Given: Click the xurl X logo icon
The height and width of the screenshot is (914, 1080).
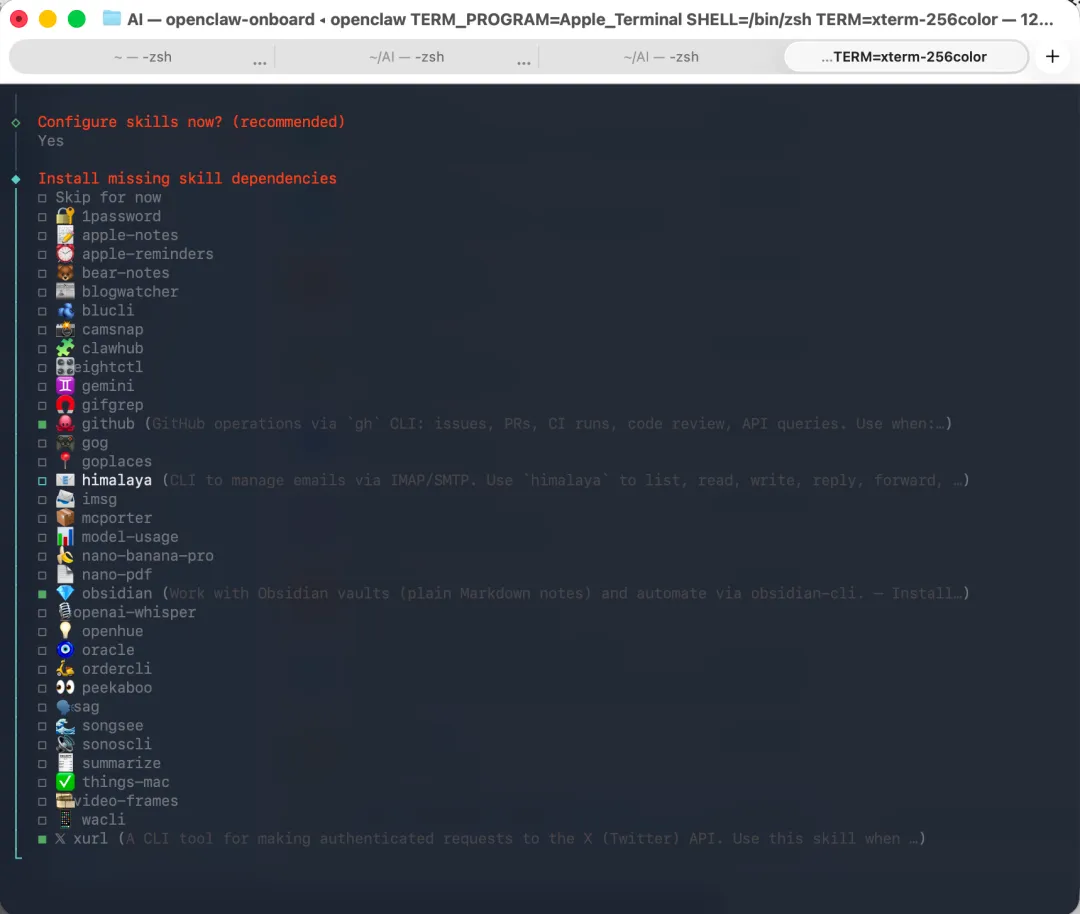Looking at the screenshot, I should pos(61,838).
